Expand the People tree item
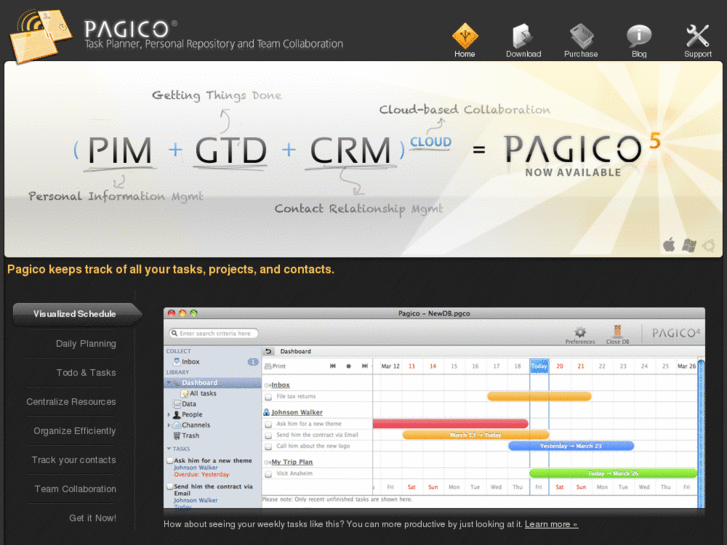The height and width of the screenshot is (545, 727). pyautogui.click(x=168, y=414)
